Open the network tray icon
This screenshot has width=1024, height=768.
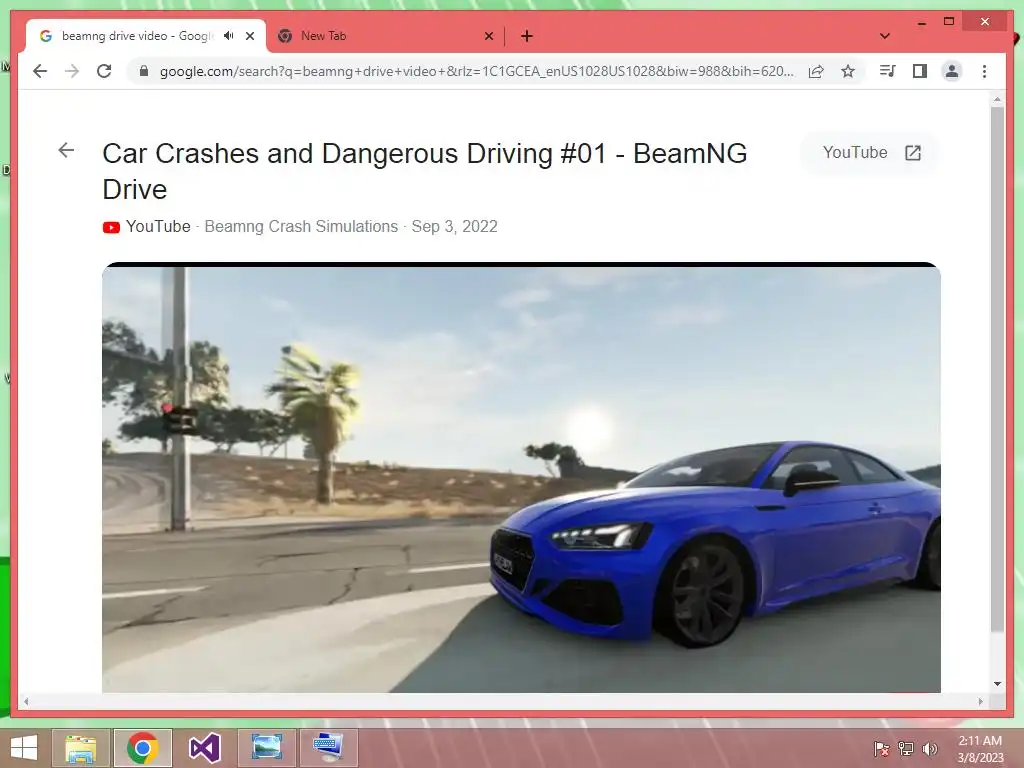pos(906,748)
